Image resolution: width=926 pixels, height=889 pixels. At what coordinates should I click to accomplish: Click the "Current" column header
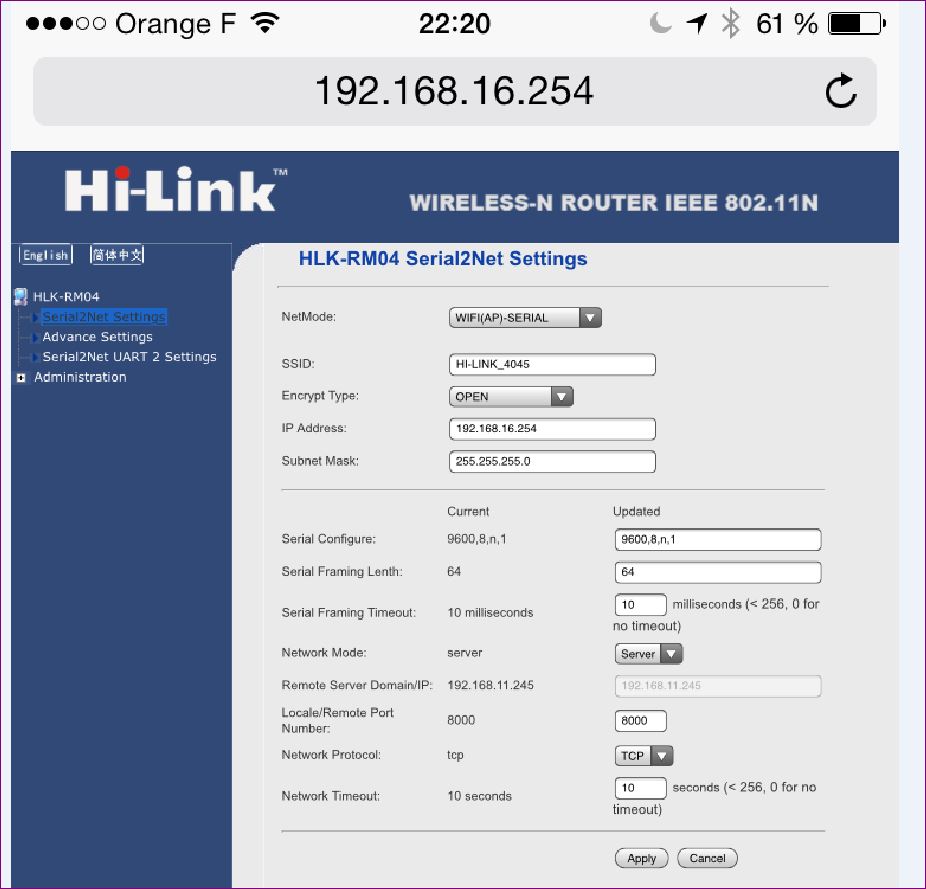tap(468, 512)
